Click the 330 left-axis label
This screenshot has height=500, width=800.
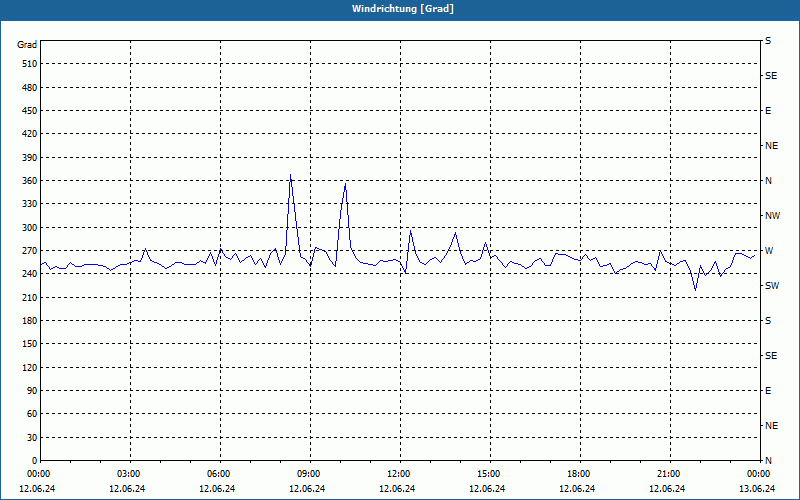[30, 204]
